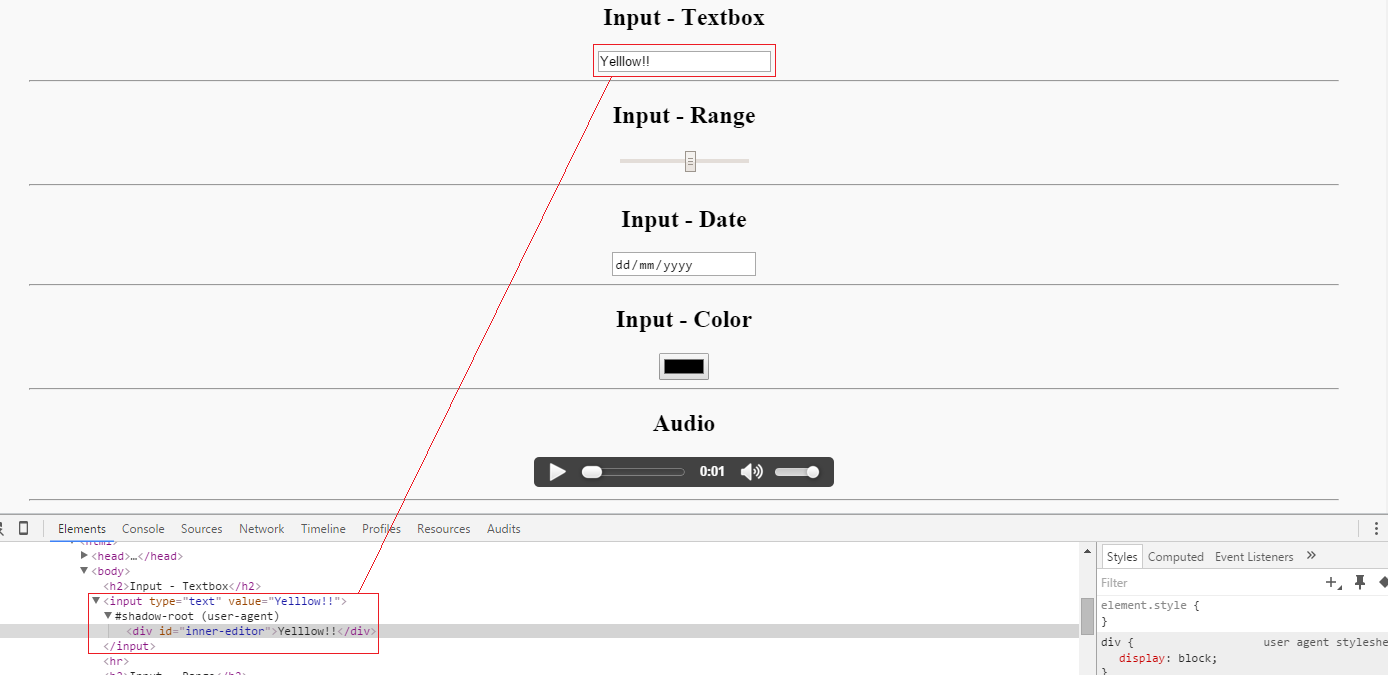Collapse the input type text node

tap(96, 601)
